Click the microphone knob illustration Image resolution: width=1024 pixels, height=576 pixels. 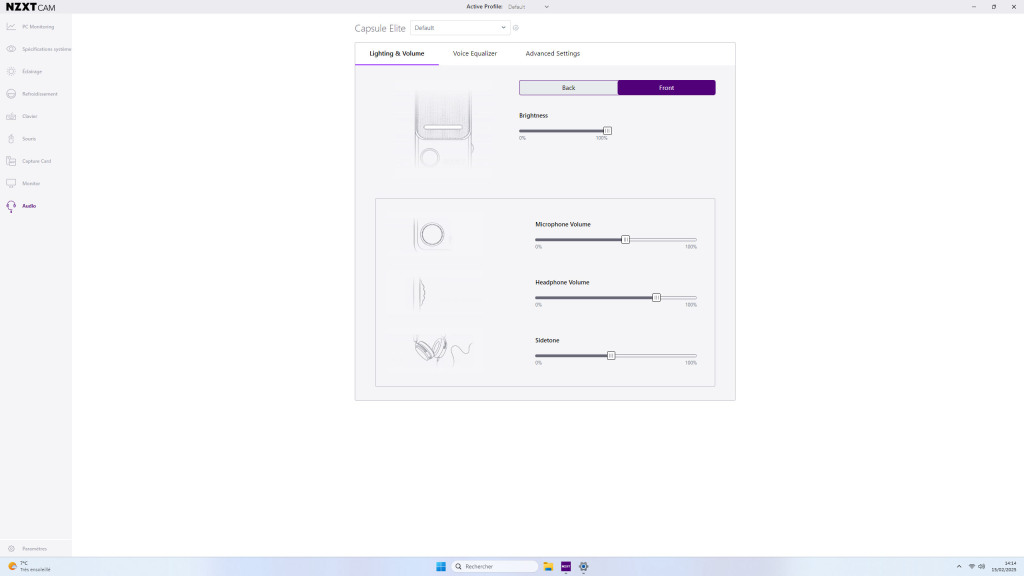click(431, 234)
